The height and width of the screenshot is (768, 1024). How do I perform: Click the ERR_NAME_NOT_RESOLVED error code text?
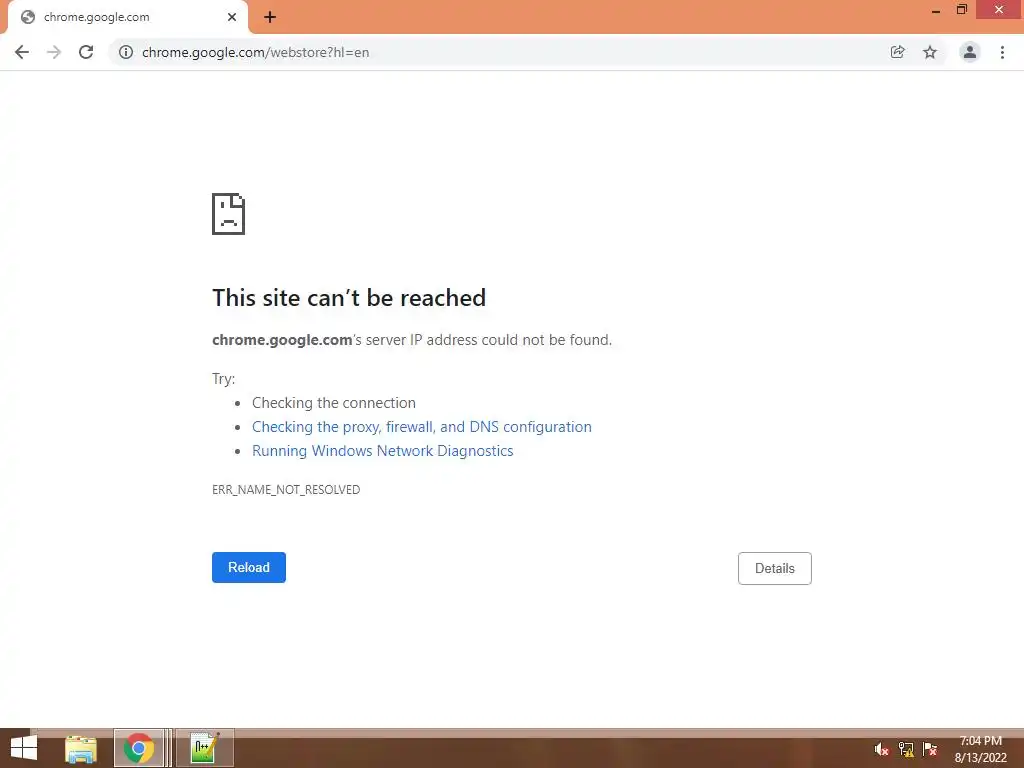tap(286, 490)
